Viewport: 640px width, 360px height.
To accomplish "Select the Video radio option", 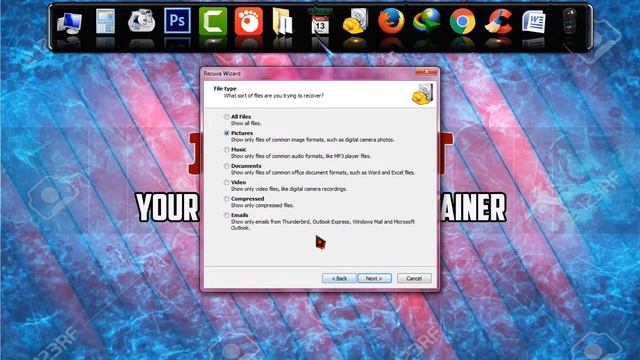I will (x=227, y=182).
